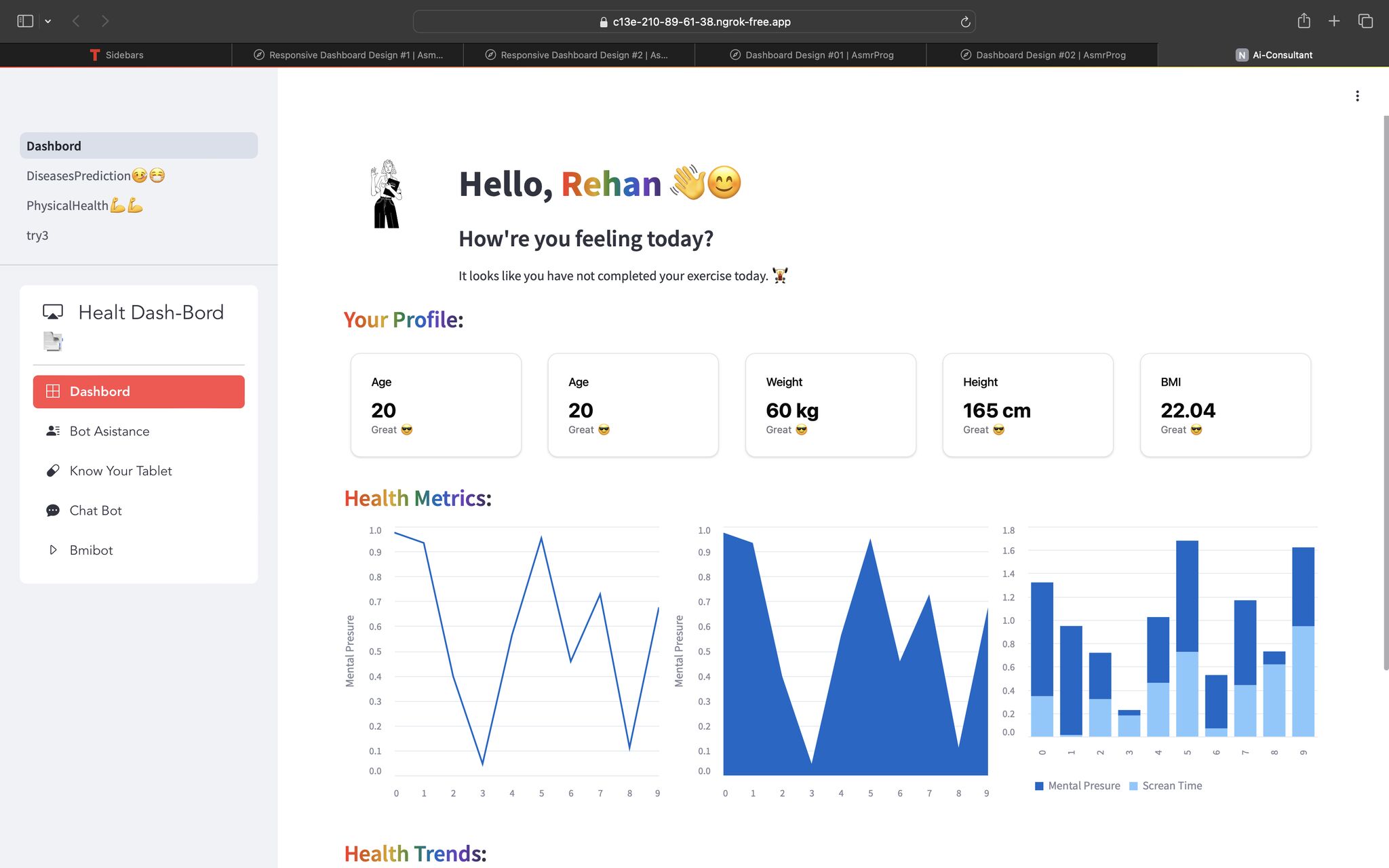Click the Safari share icon
Image resolution: width=1389 pixels, height=868 pixels.
pyautogui.click(x=1304, y=21)
